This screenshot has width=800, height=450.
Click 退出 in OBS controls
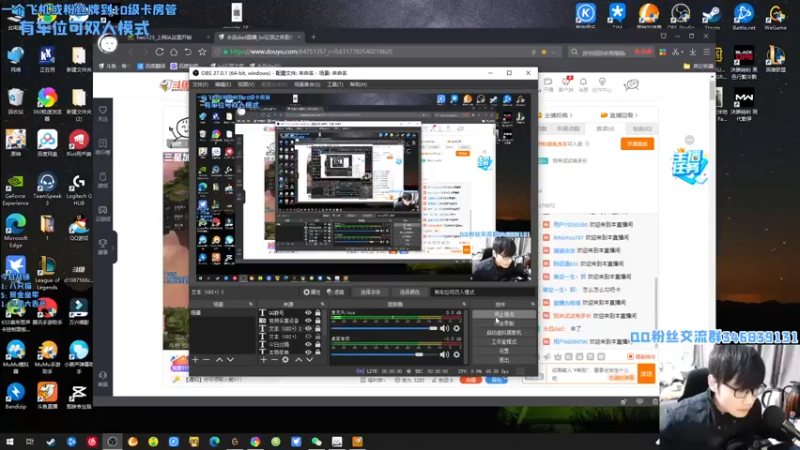[504, 360]
